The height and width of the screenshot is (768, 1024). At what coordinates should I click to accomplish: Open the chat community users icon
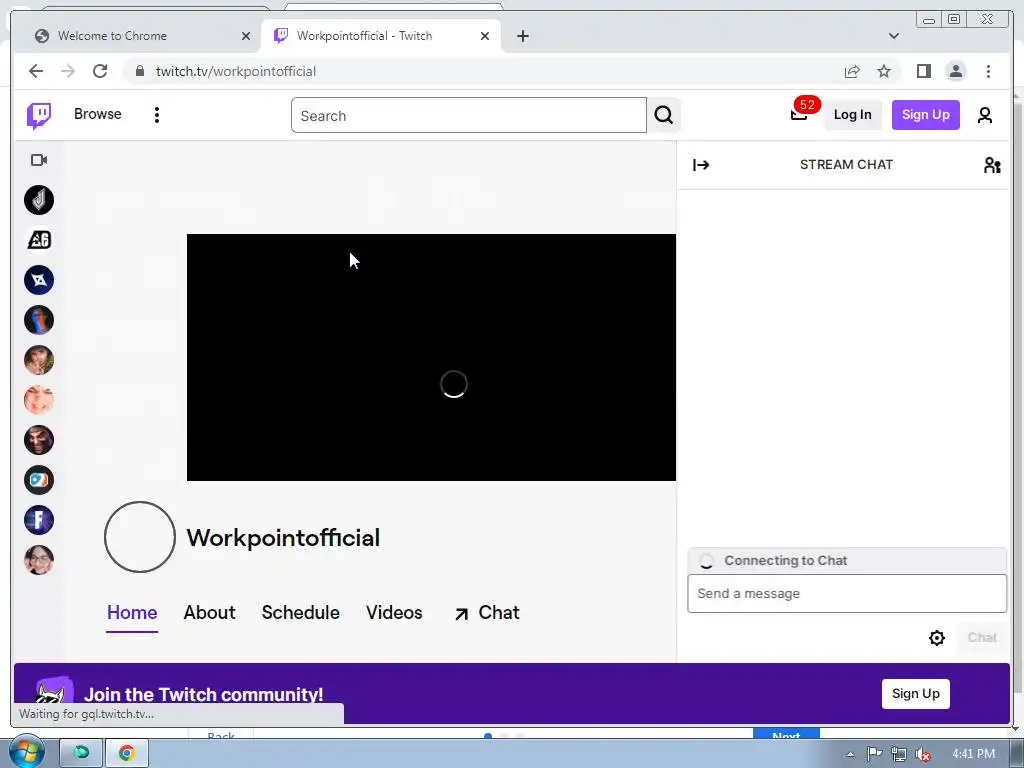tap(992, 165)
